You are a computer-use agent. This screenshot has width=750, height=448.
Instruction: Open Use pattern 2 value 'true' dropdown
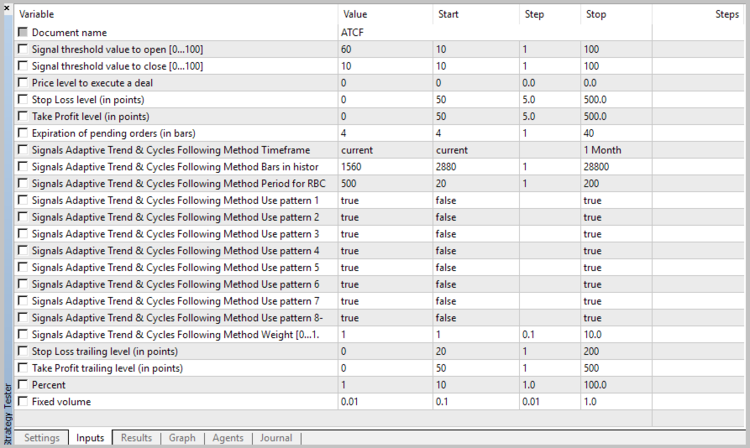pyautogui.click(x=386, y=217)
